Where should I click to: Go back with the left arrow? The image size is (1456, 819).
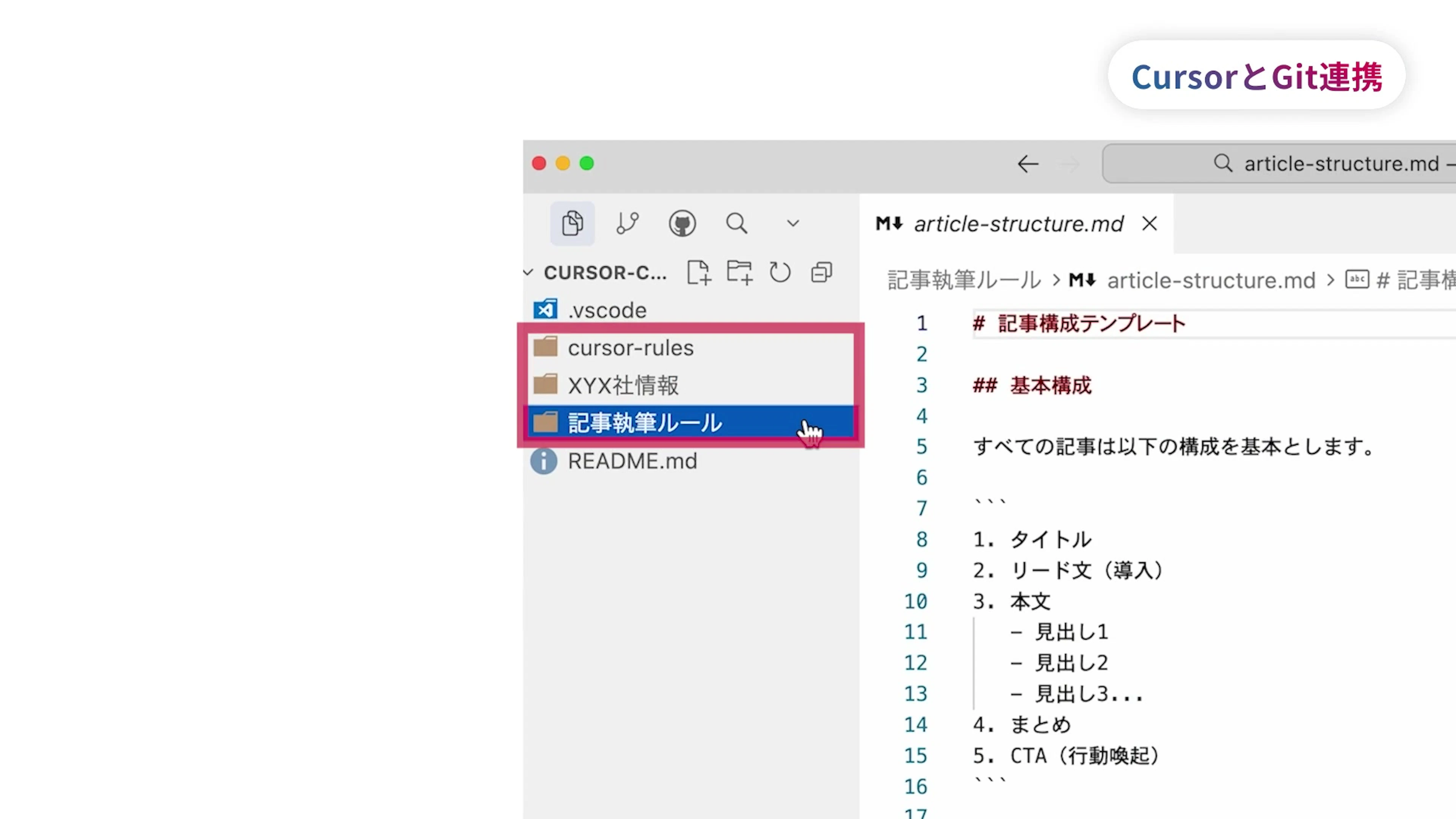tap(1028, 164)
